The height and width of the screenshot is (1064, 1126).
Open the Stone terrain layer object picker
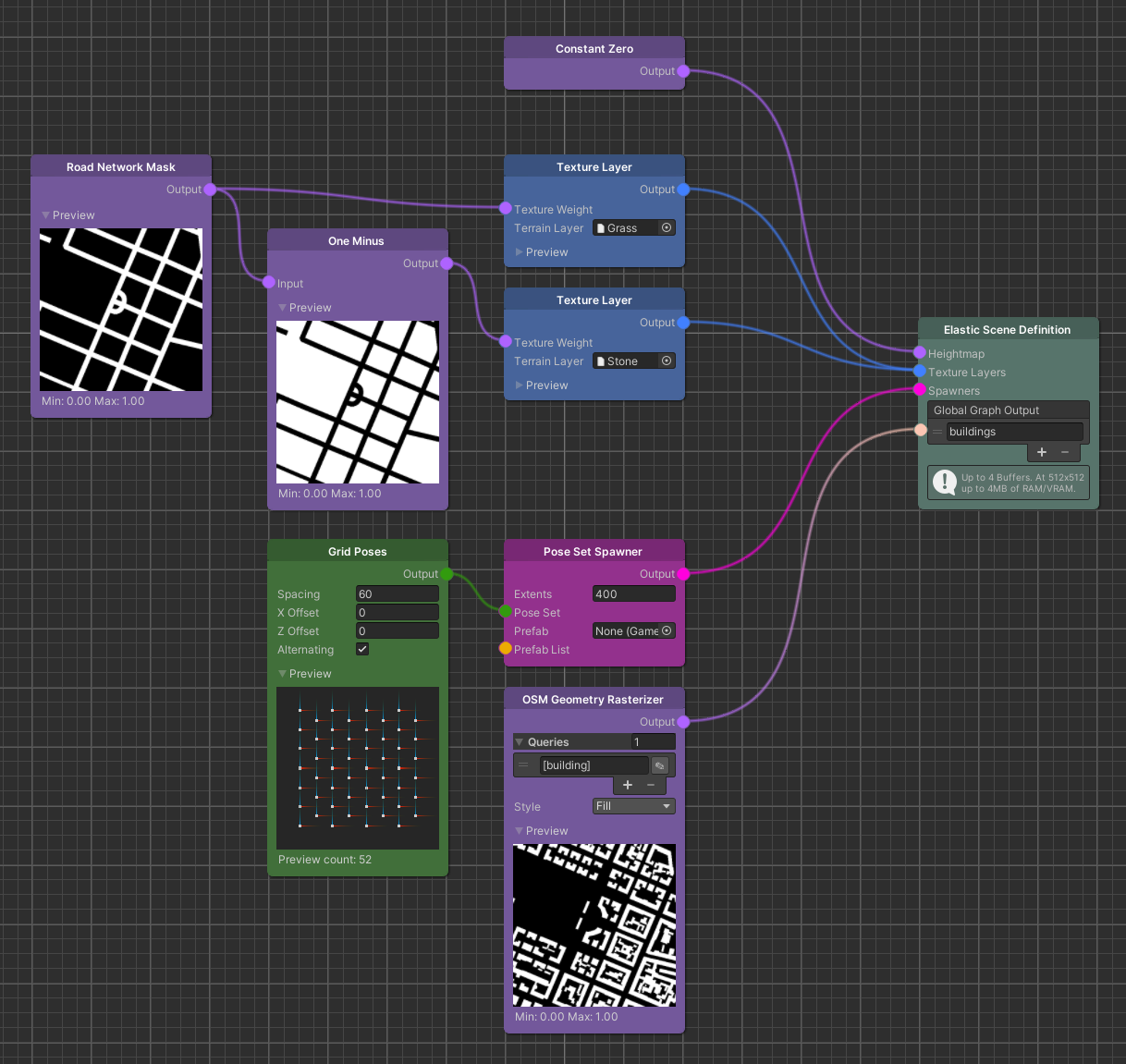666,361
